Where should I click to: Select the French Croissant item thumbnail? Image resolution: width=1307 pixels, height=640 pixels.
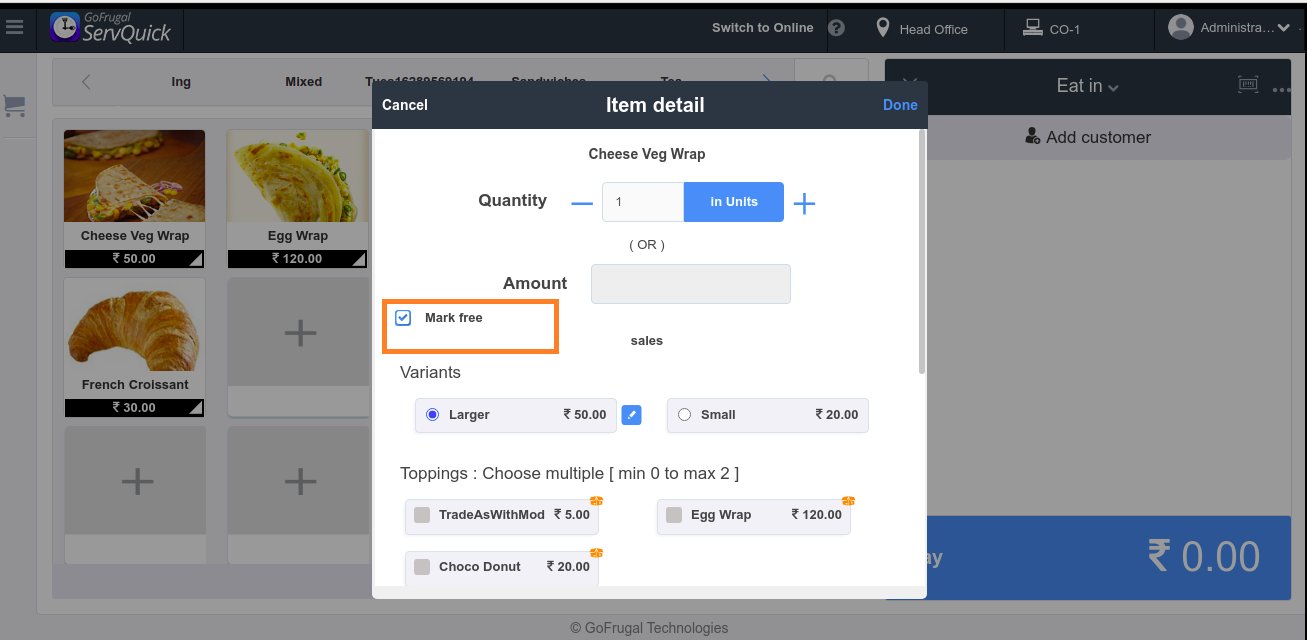coord(134,325)
